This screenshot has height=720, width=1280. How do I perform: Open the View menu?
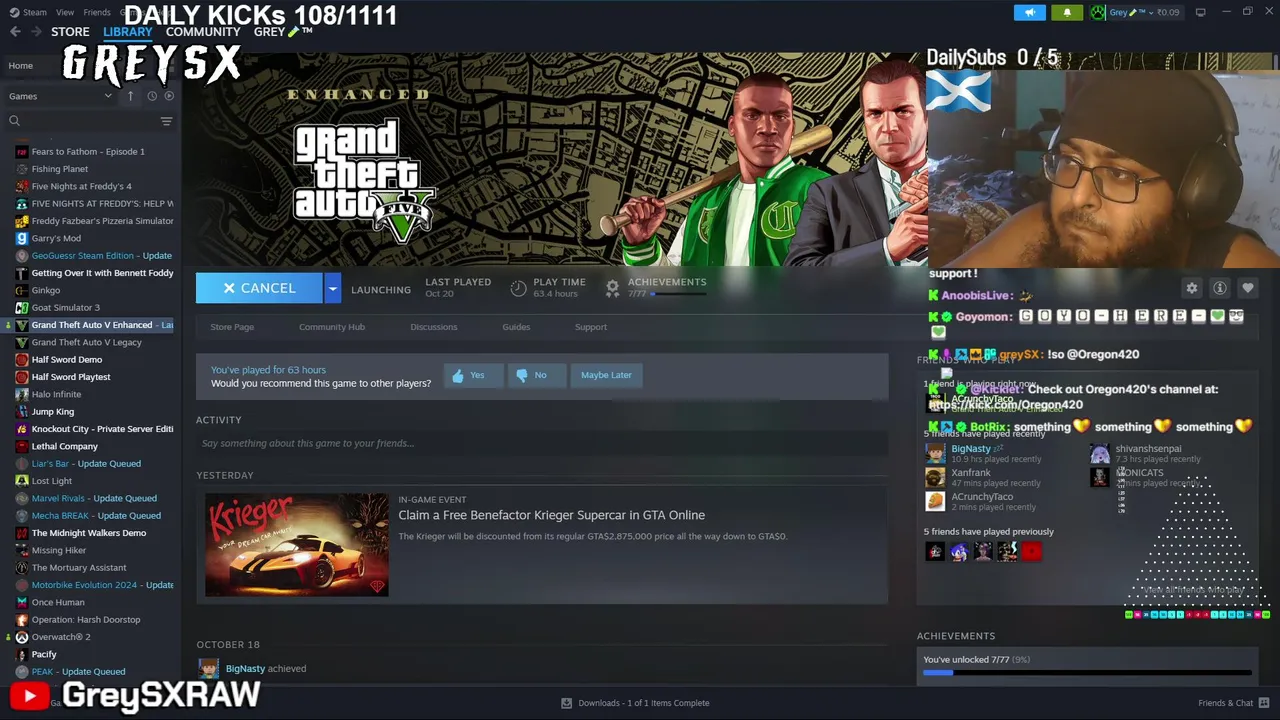tap(65, 12)
